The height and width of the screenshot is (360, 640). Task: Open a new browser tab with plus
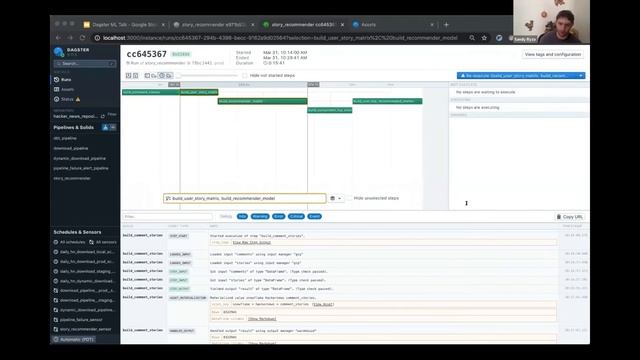[x=446, y=24]
